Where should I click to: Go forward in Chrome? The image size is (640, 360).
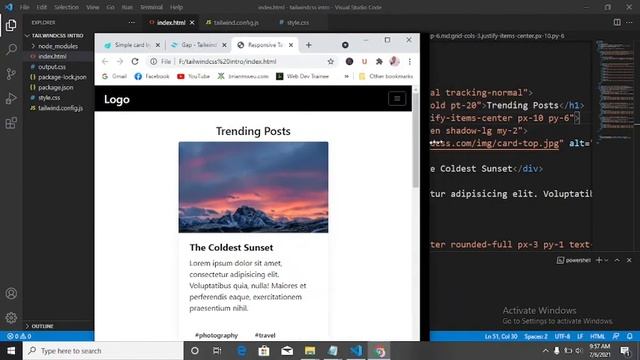tap(120, 61)
